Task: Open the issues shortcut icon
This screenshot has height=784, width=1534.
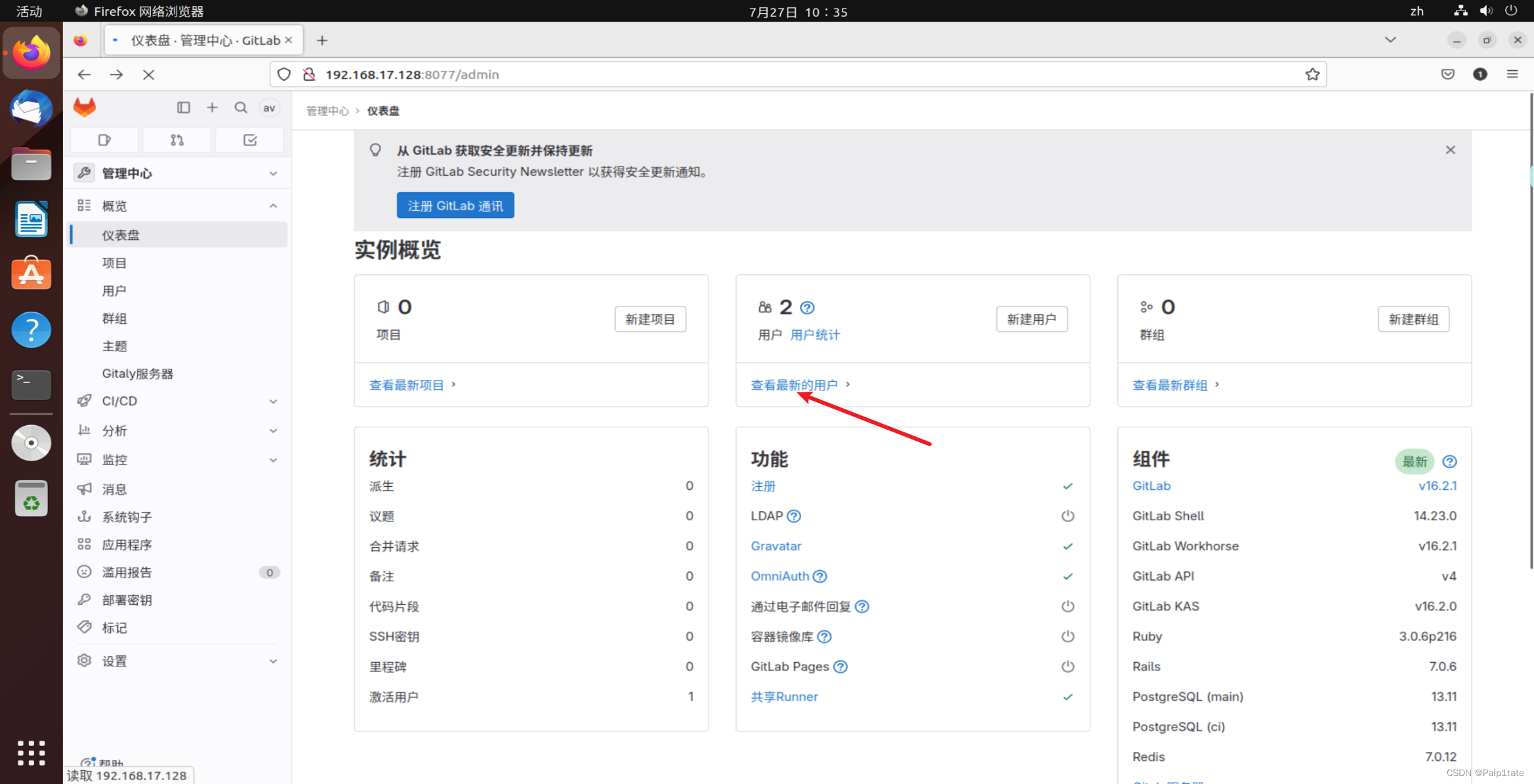Action: 105,140
